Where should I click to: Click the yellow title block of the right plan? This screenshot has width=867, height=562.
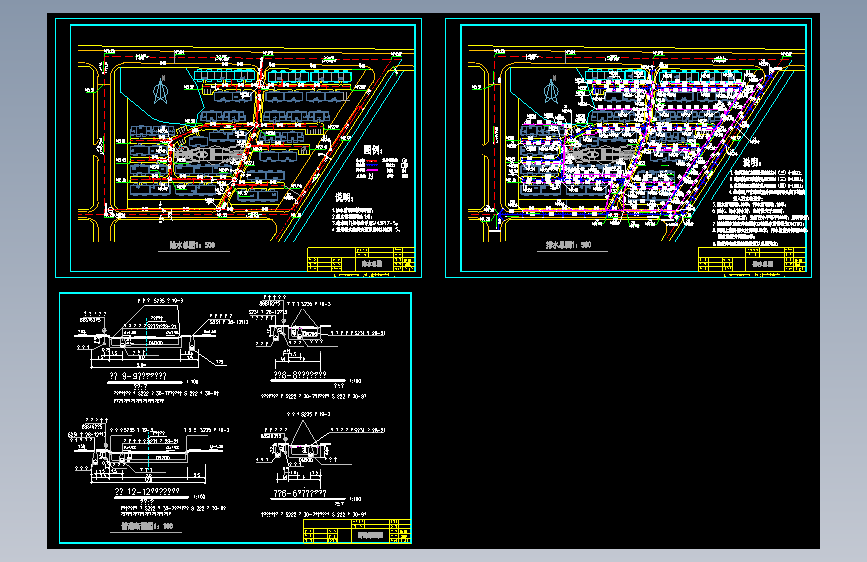coord(752,260)
